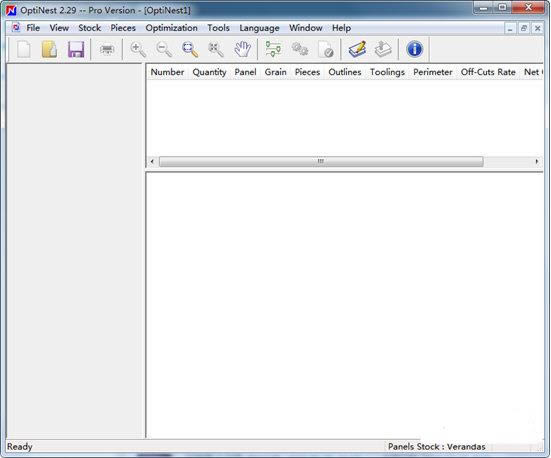This screenshot has width=551, height=458.
Task: Click the document with checkmark icon
Action: point(326,49)
